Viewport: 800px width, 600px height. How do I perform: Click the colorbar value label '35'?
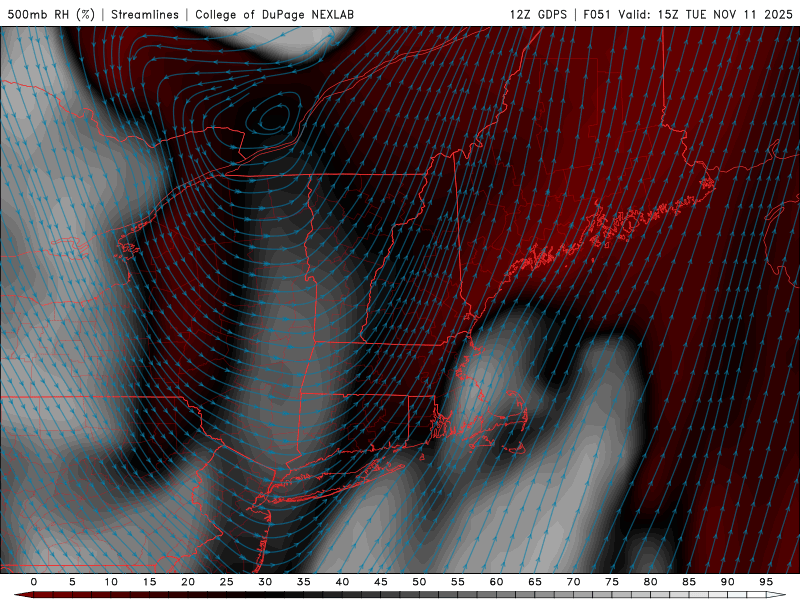(x=303, y=582)
